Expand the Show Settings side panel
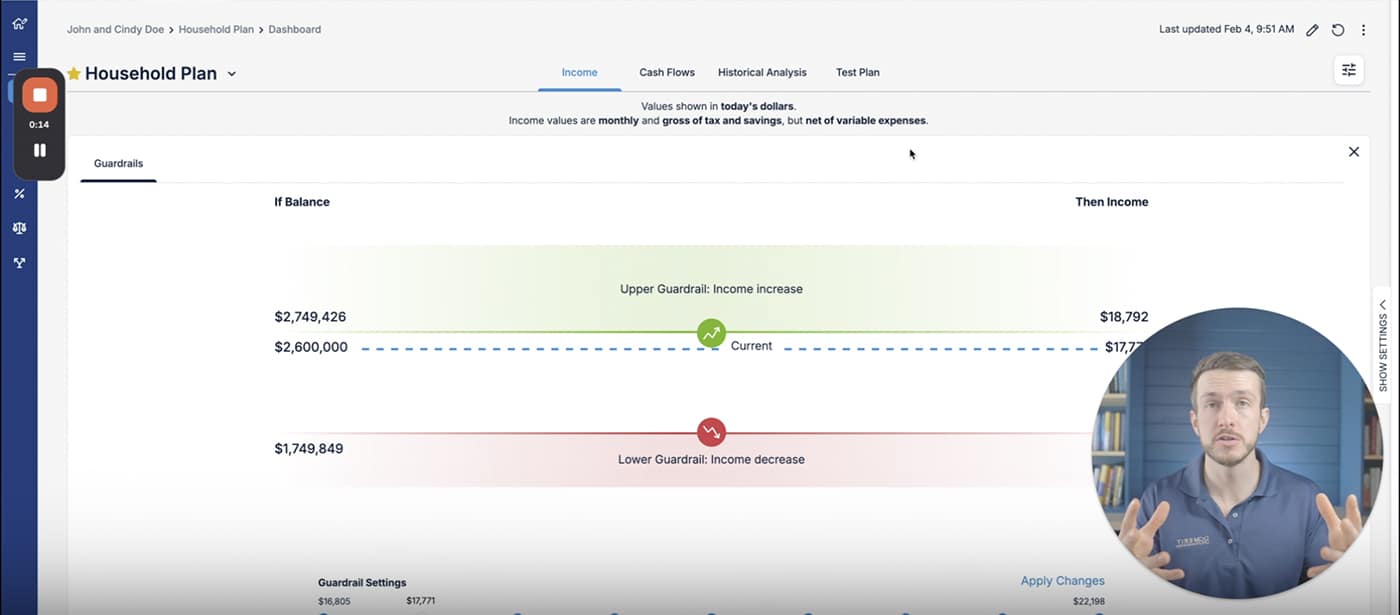This screenshot has width=1400, height=615. pyautogui.click(x=1383, y=347)
